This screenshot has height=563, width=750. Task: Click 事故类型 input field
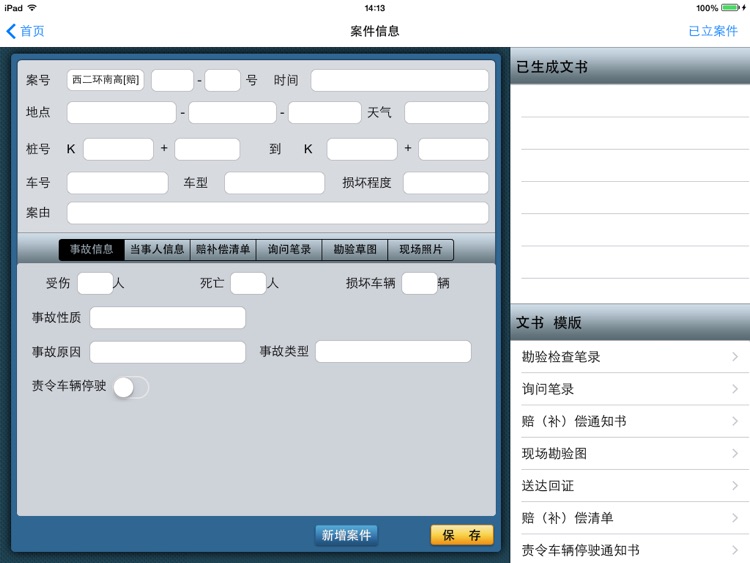coord(393,352)
